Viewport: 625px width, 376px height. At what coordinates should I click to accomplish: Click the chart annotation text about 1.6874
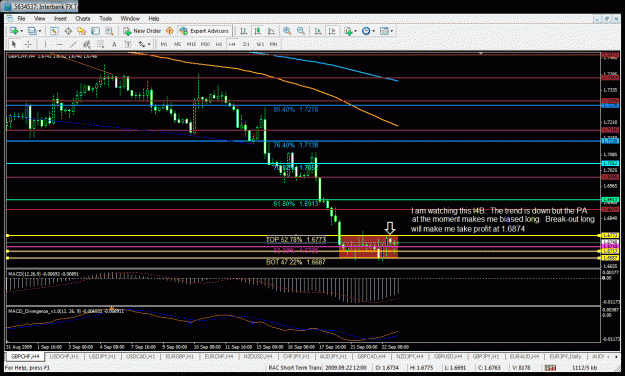tap(503, 220)
